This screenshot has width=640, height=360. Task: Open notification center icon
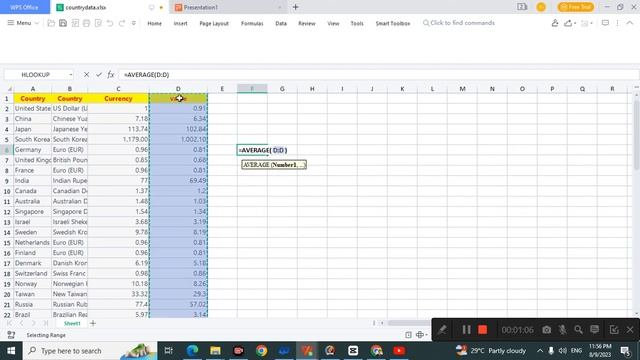[625, 351]
